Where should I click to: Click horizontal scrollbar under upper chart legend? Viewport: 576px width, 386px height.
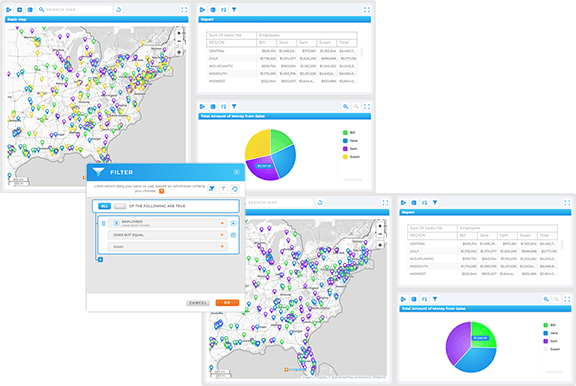(353, 180)
